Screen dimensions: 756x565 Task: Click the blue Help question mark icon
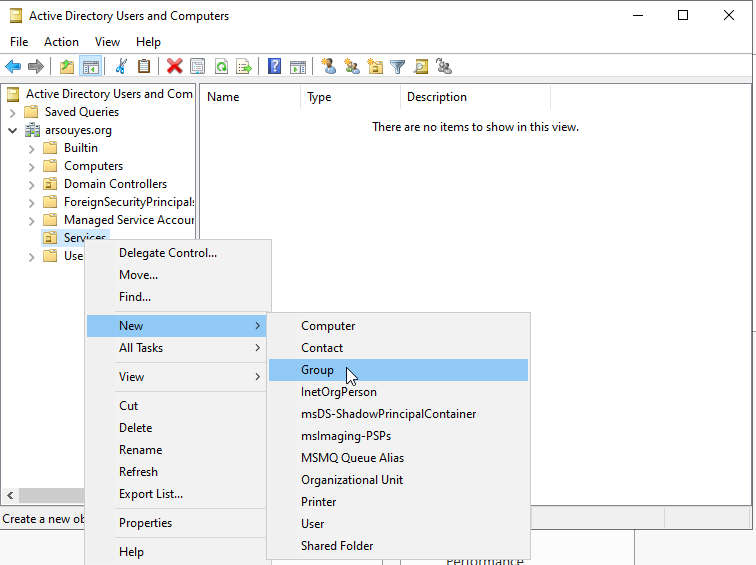[274, 67]
